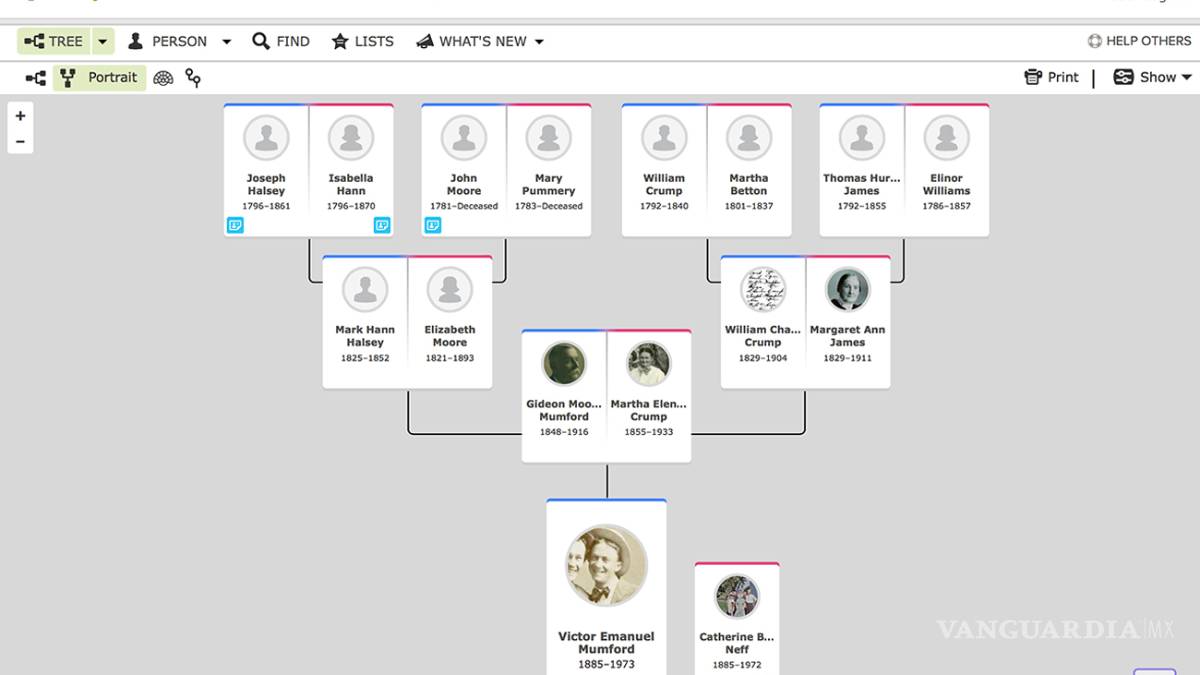The width and height of the screenshot is (1200, 675).
Task: Open the LISTS menu item
Action: point(363,41)
